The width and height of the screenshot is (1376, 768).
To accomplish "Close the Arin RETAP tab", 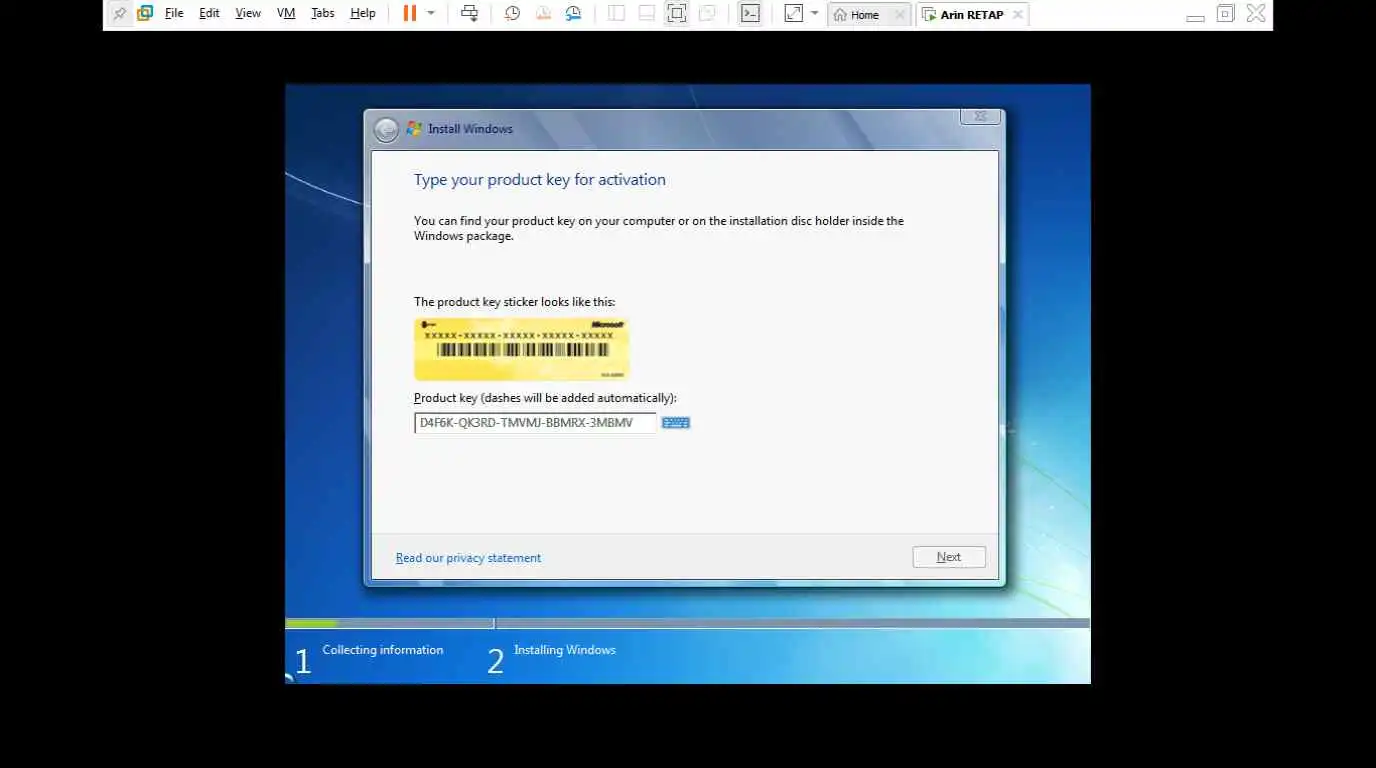I will (1017, 15).
